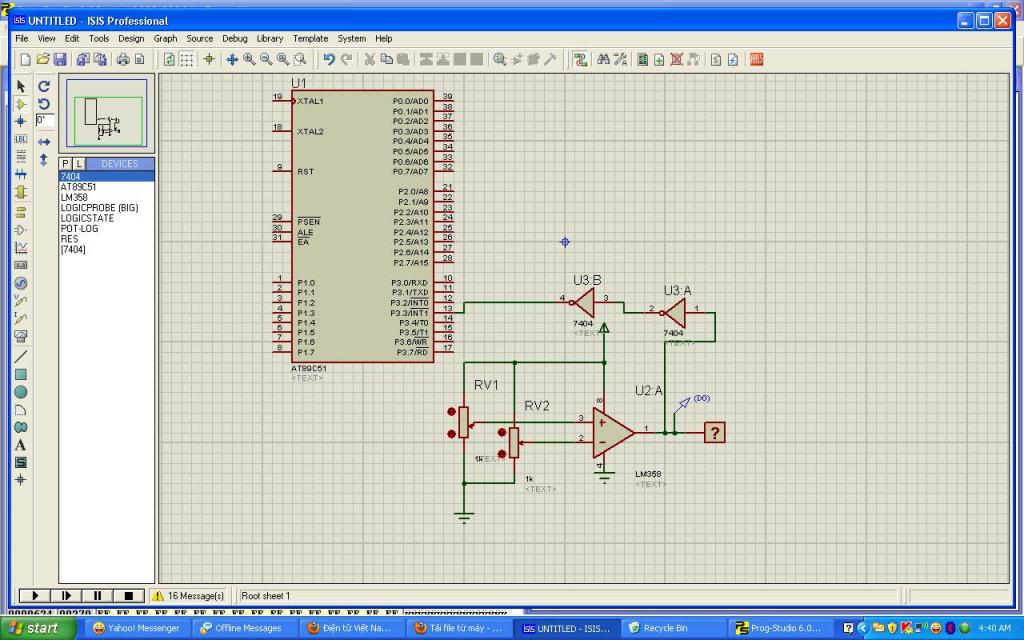Open the Debug menu

(235, 38)
